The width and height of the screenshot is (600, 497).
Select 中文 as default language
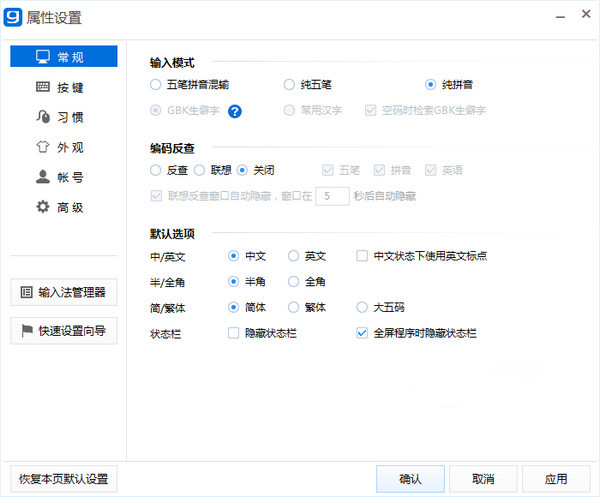233,256
